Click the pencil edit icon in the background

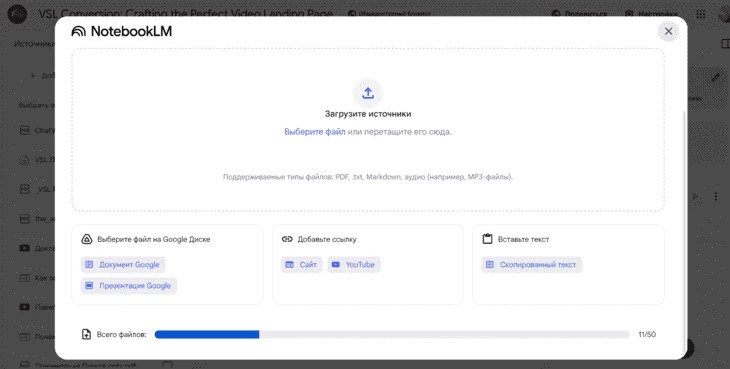tap(716, 78)
